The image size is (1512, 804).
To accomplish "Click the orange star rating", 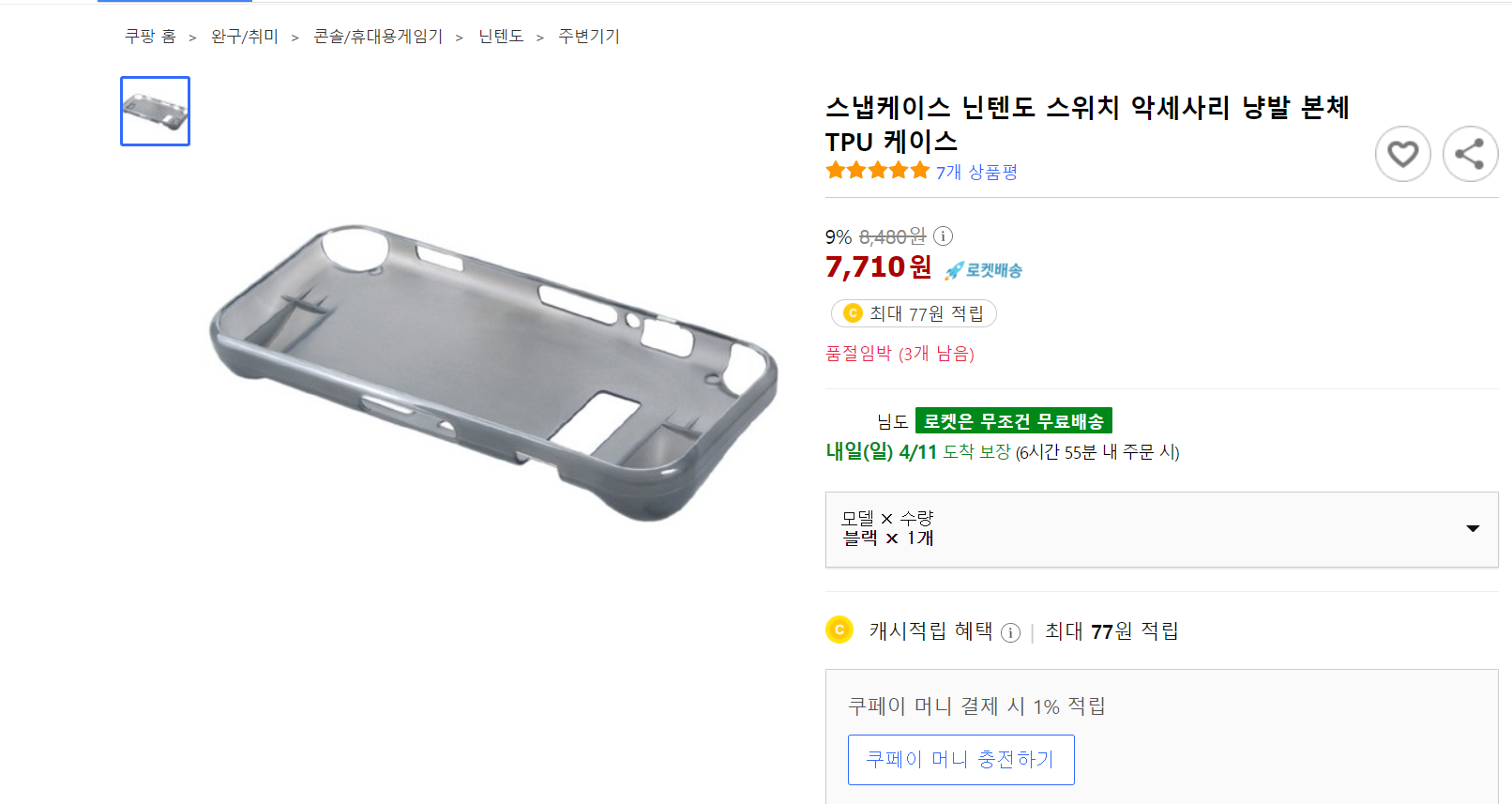I will pyautogui.click(x=877, y=171).
